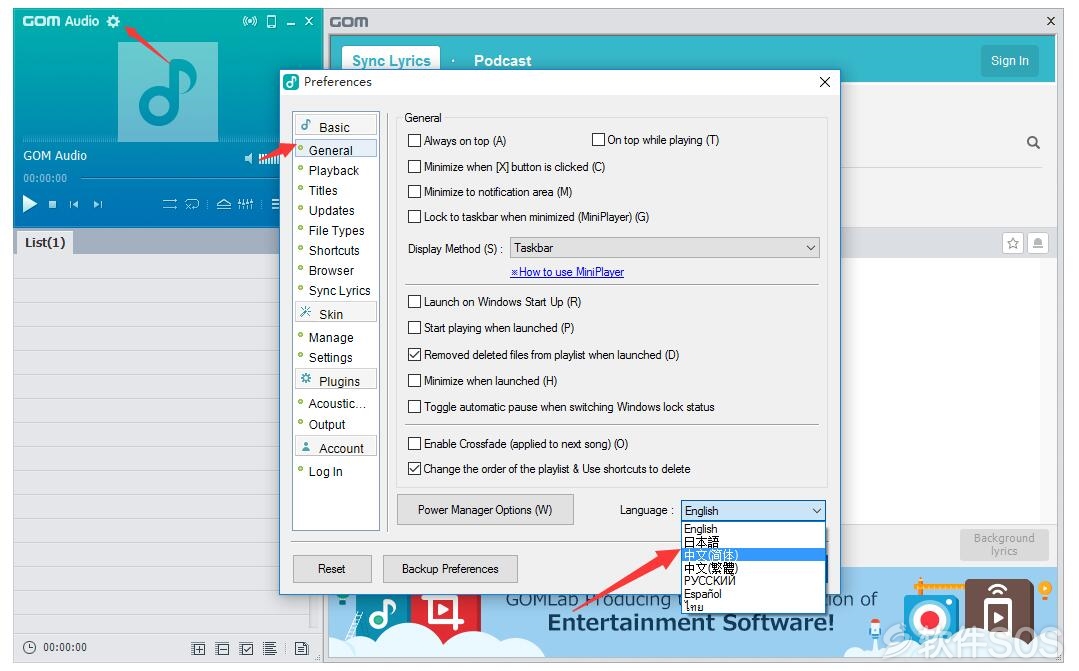Screen dimensions: 1079x671
Task: Enable Crossfade checkbox
Action: (414, 444)
